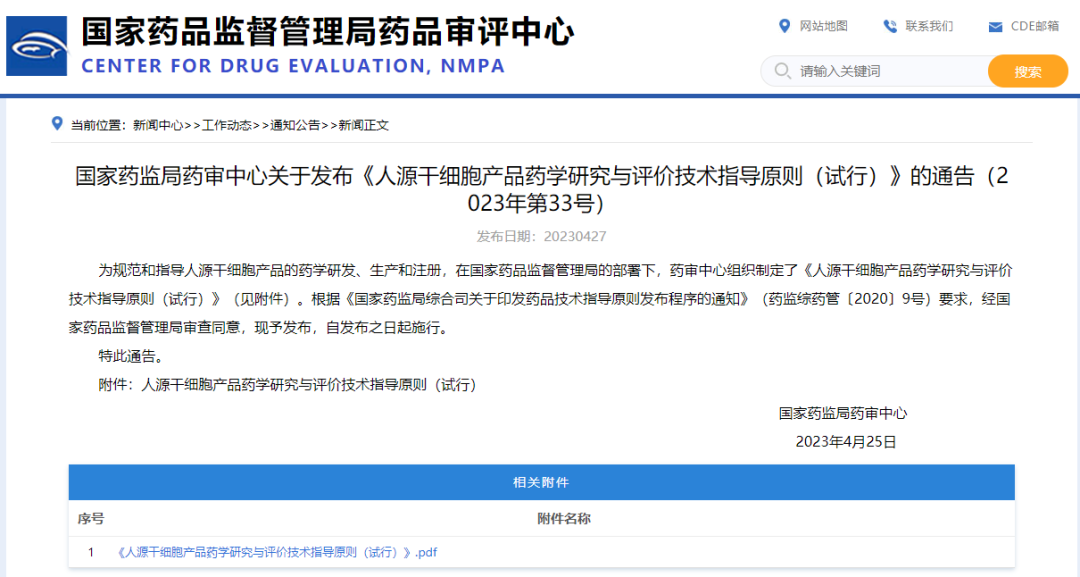Click the blue 相关附件 header bar

[x=540, y=483]
